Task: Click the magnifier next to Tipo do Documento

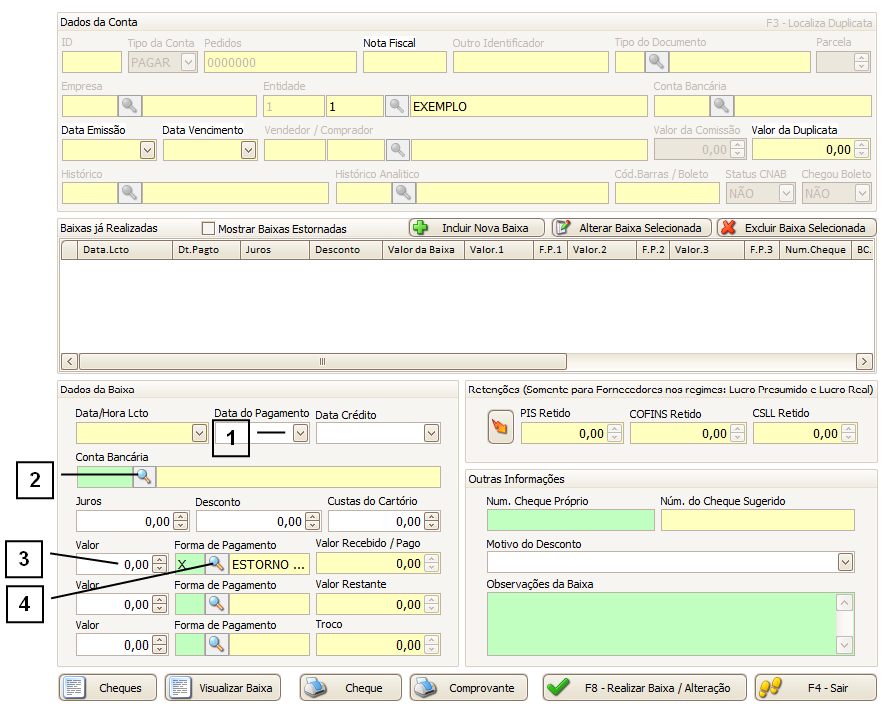Action: [x=656, y=62]
